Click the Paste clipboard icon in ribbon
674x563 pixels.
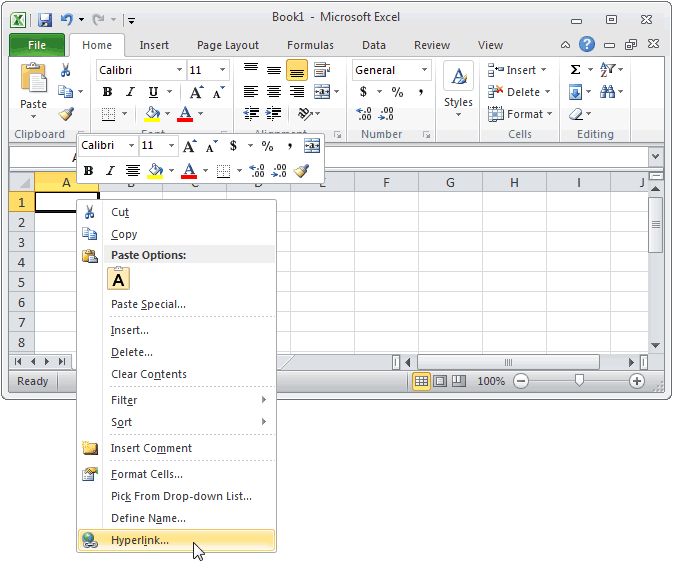[34, 78]
